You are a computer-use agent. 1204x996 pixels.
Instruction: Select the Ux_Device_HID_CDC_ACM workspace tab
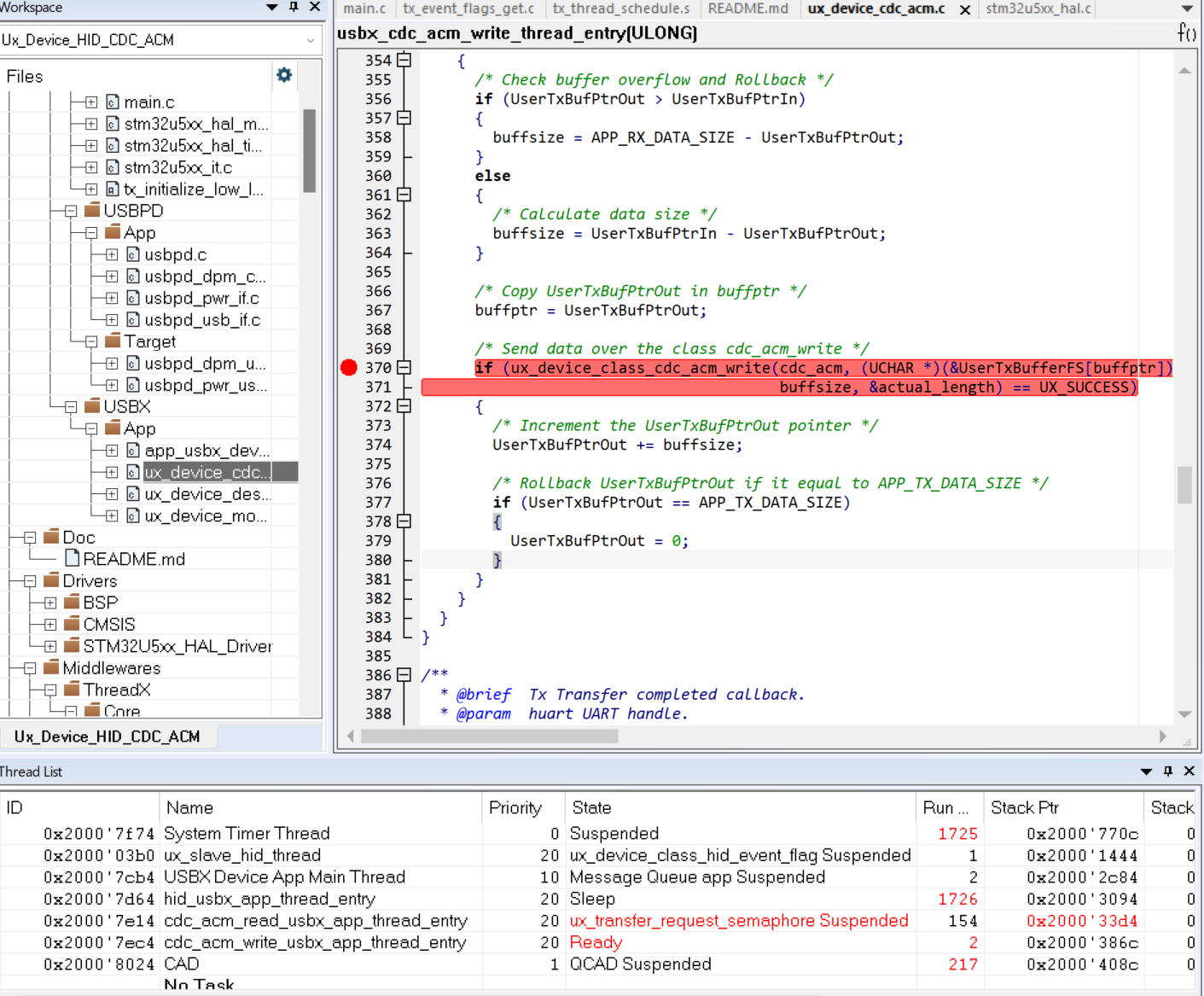[108, 735]
